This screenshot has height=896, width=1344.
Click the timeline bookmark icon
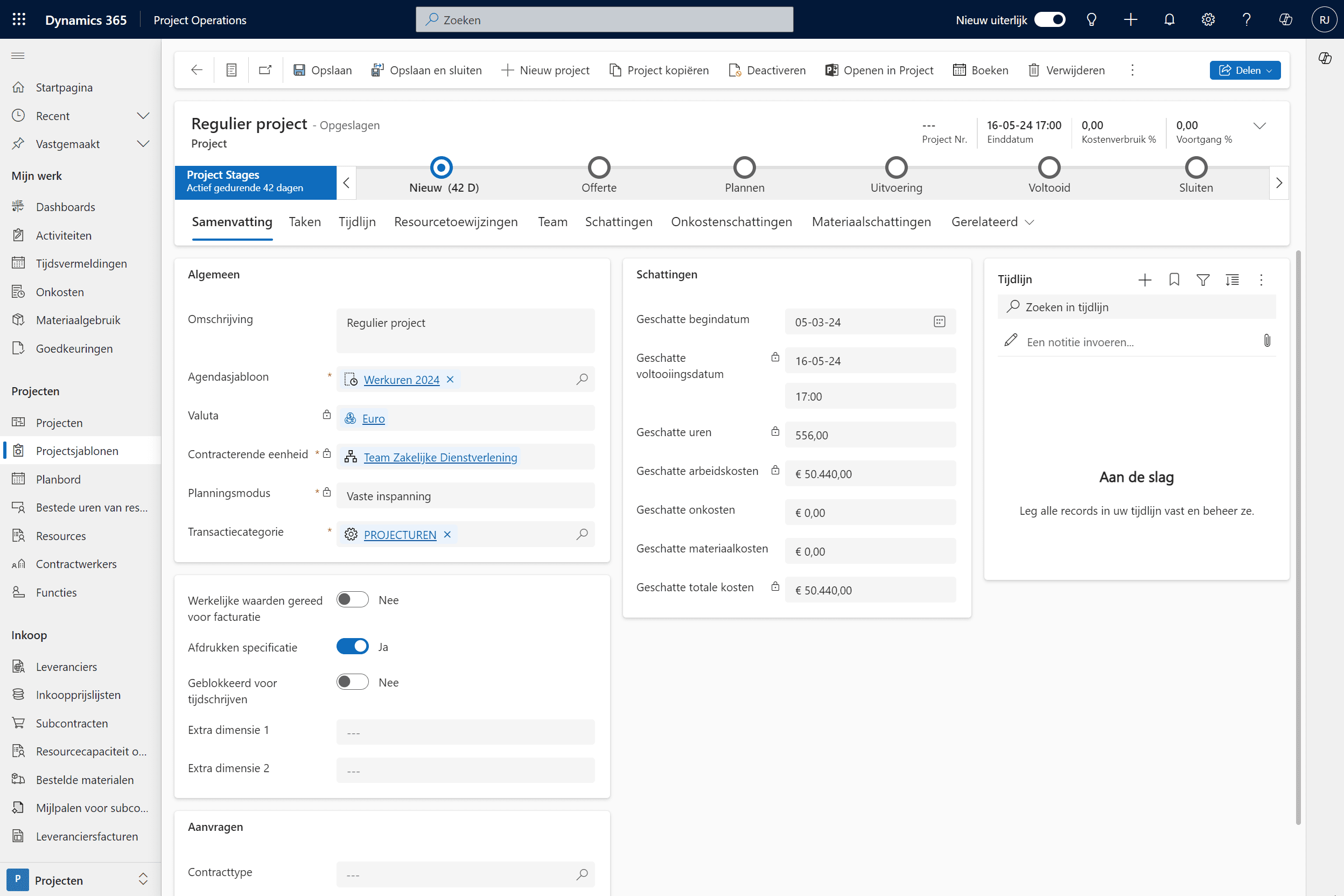point(1174,279)
